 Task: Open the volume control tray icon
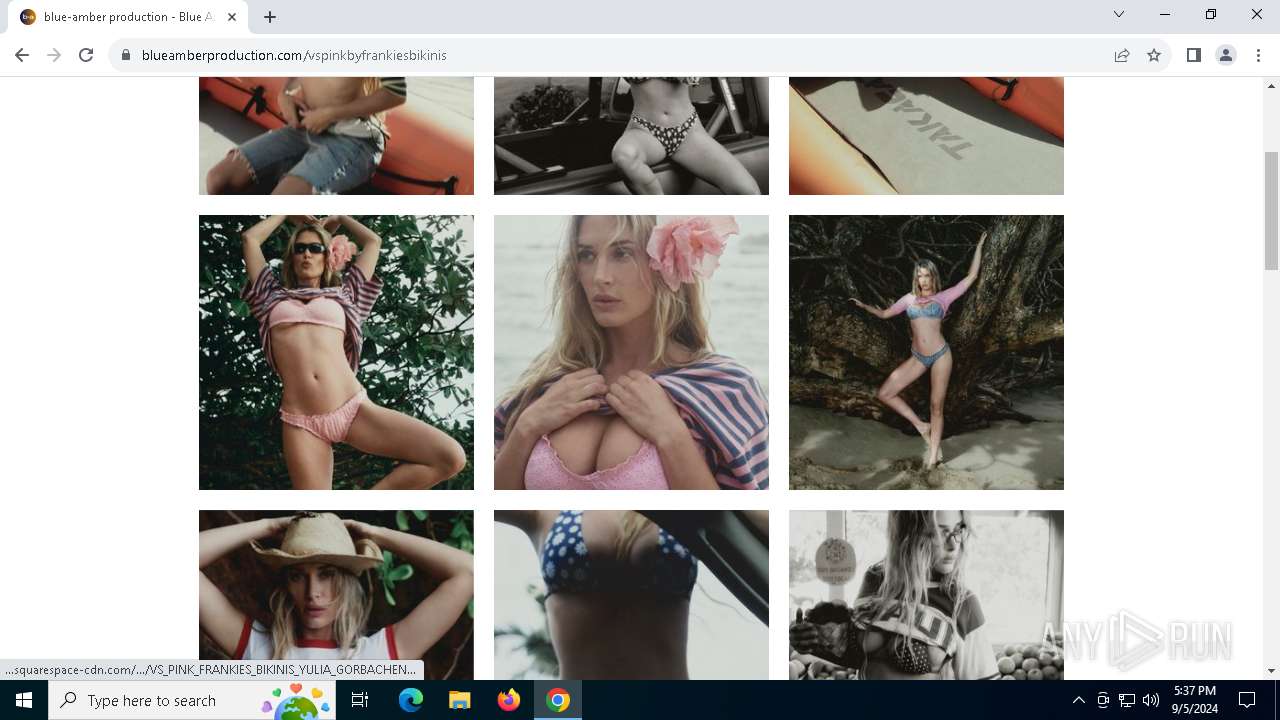coord(1151,700)
